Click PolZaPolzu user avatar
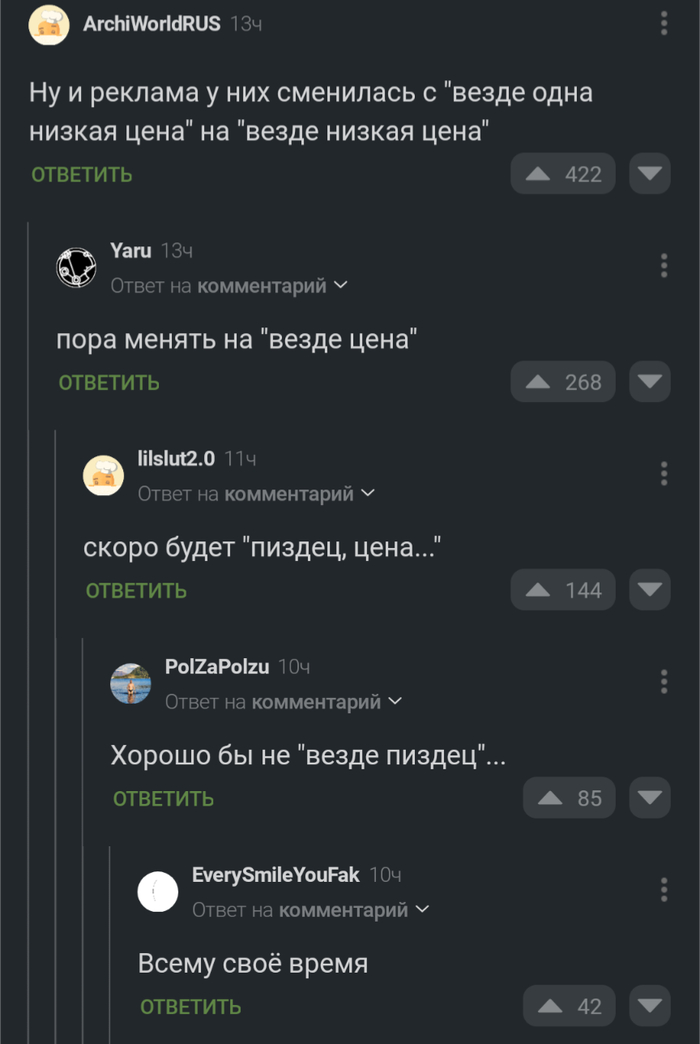The image size is (700, 1044). [x=131, y=681]
